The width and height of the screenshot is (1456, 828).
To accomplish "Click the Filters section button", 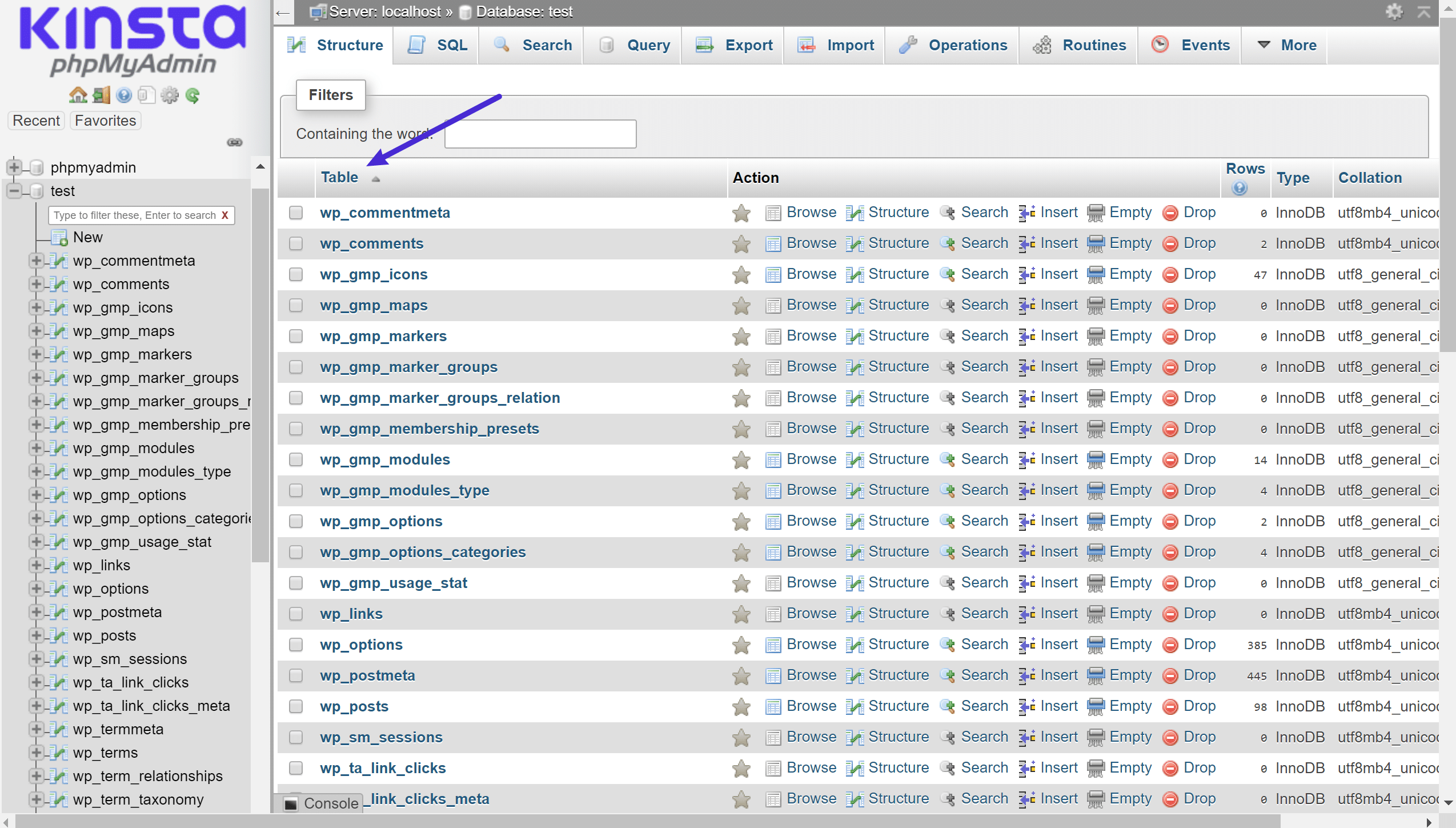I will [x=331, y=93].
